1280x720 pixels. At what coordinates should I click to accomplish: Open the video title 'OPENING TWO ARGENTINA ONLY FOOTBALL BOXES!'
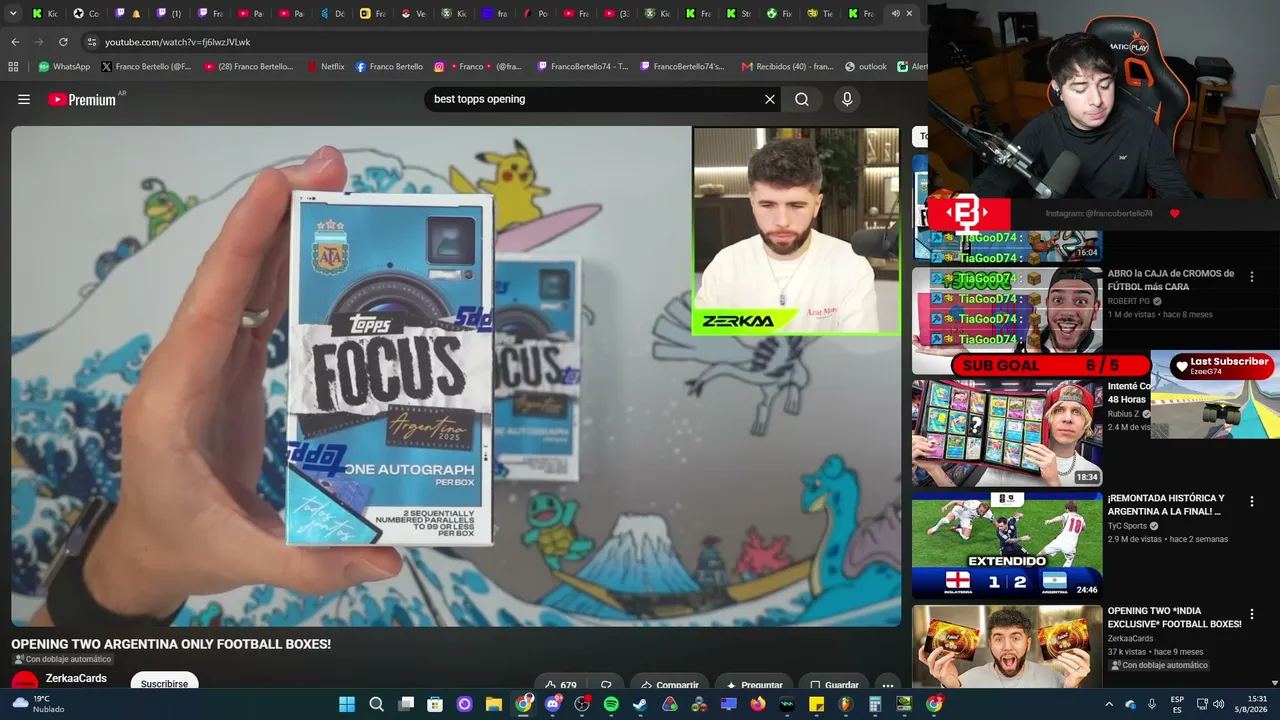tap(171, 644)
